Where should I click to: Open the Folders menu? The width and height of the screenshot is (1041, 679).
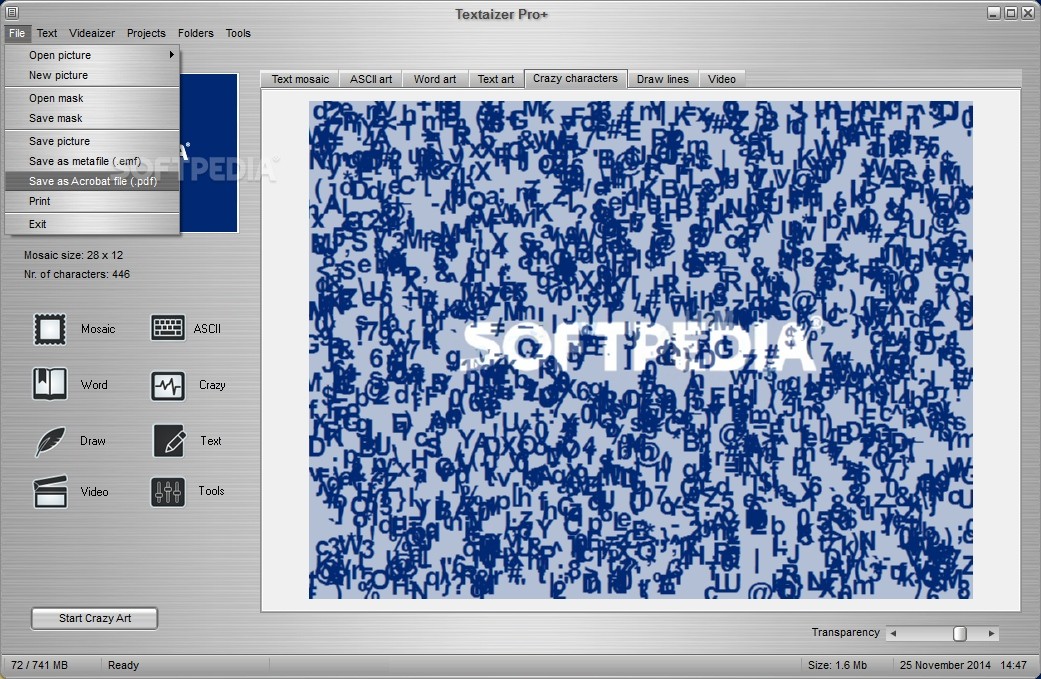(195, 33)
